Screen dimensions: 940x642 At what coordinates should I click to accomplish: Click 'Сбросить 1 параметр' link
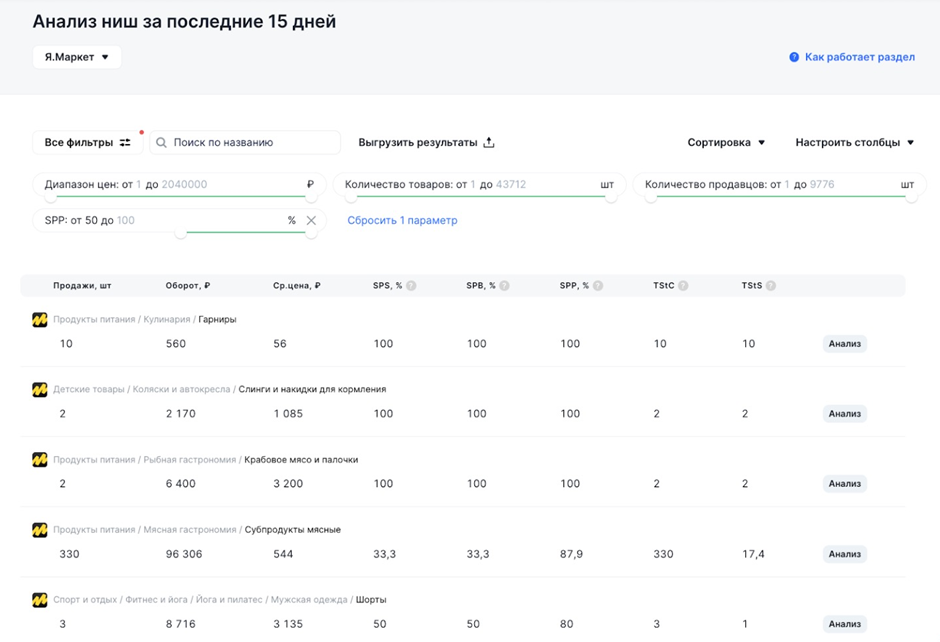coord(402,220)
